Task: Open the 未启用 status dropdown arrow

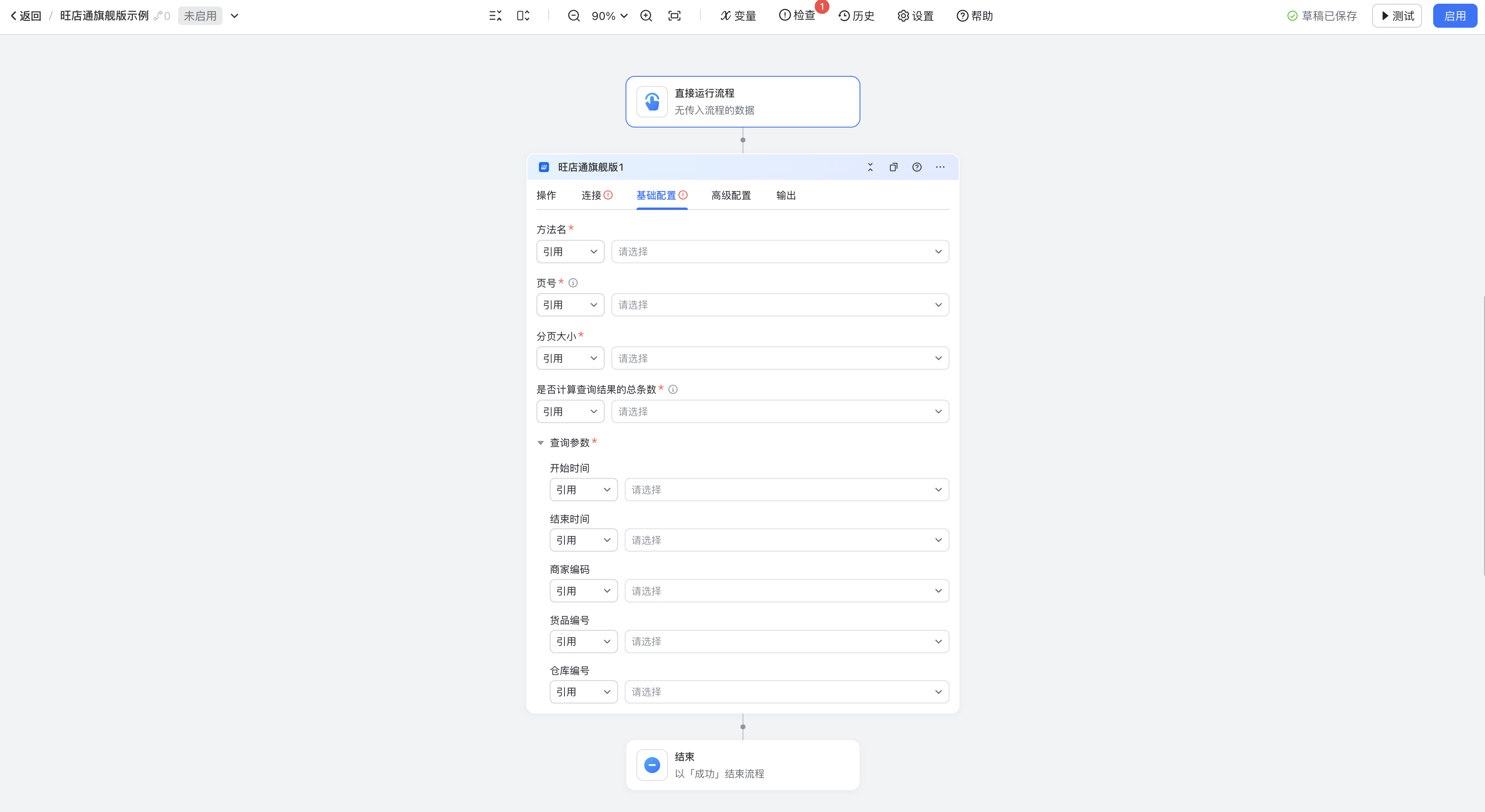Action: tap(235, 16)
